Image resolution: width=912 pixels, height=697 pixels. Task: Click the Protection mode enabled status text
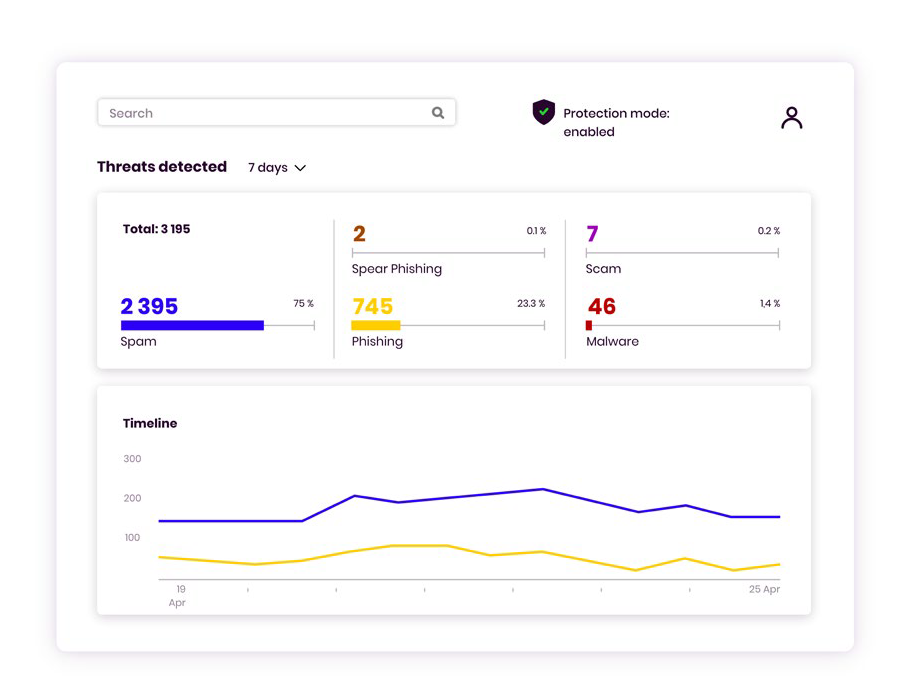[616, 122]
